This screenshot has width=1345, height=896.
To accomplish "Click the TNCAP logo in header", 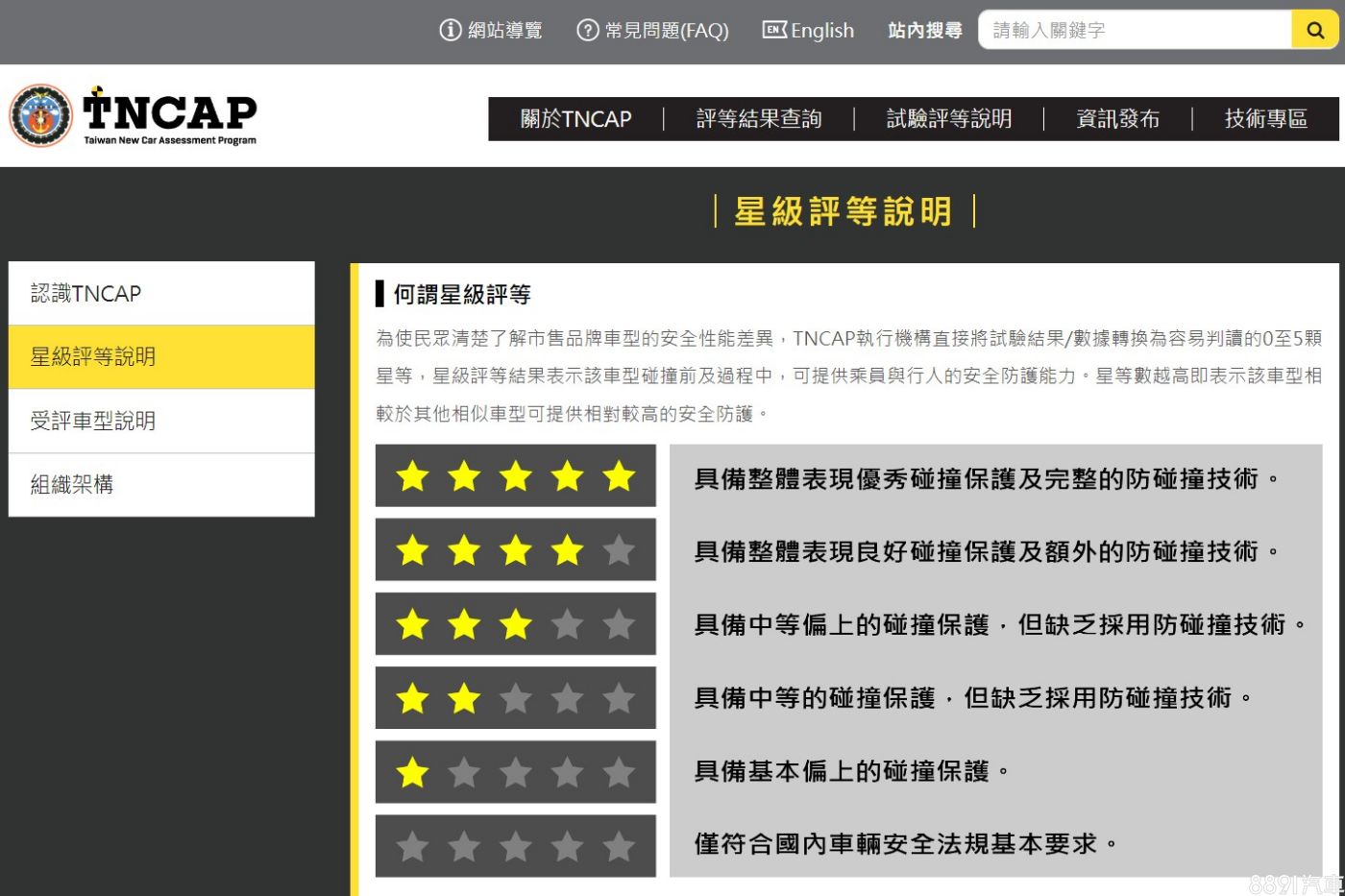I will coord(134,115).
